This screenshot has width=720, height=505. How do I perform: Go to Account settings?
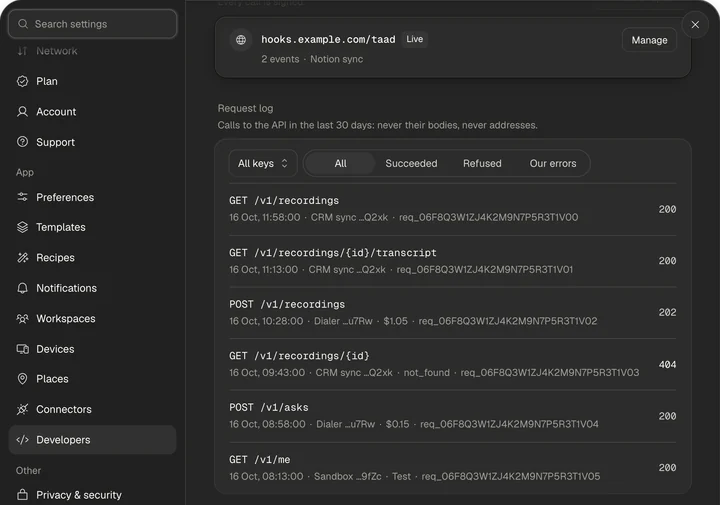point(92,112)
